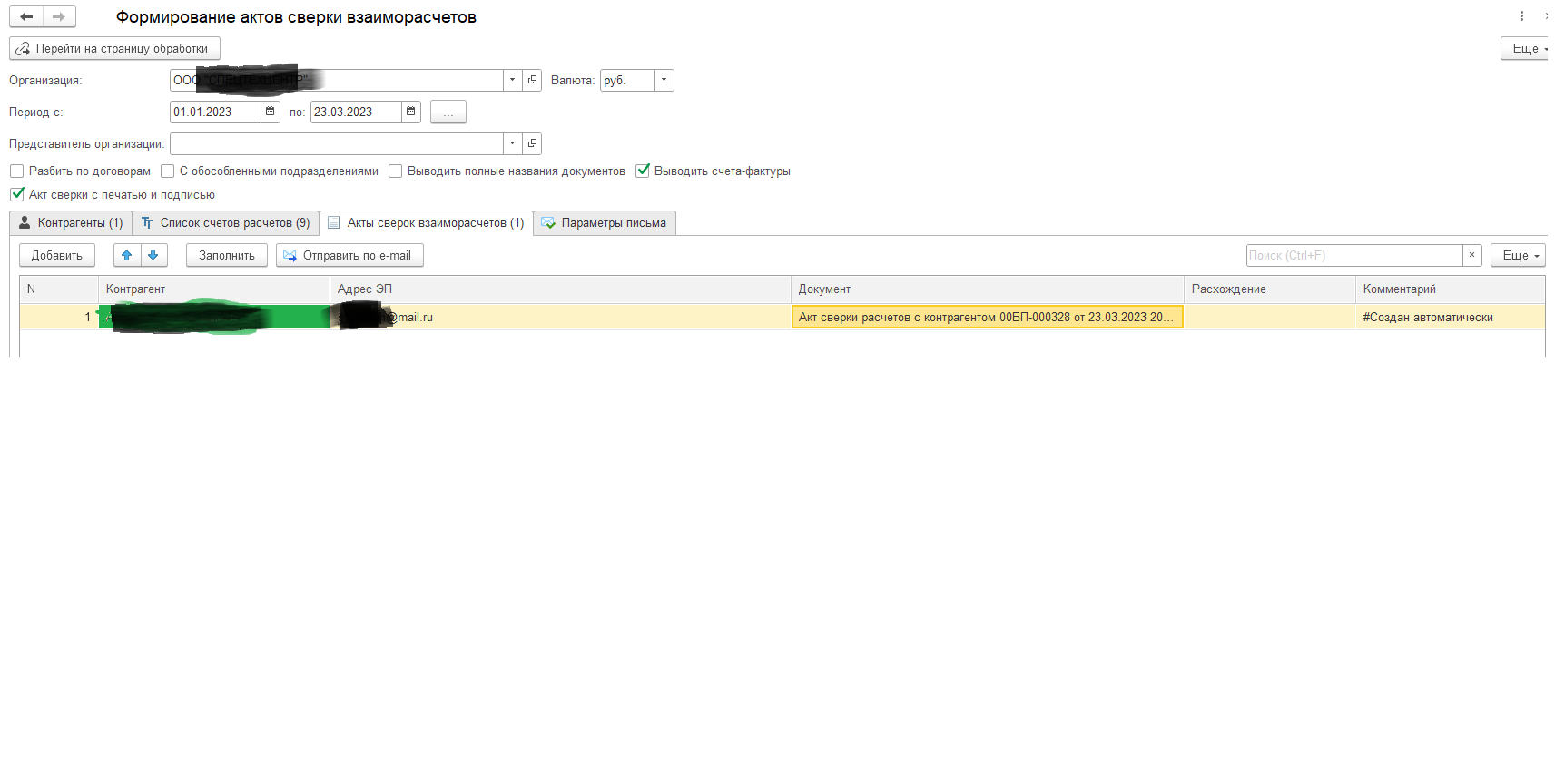Open organization field's open-form icon
Image resolution: width=1555 pixels, height=784 pixels.
tap(532, 80)
